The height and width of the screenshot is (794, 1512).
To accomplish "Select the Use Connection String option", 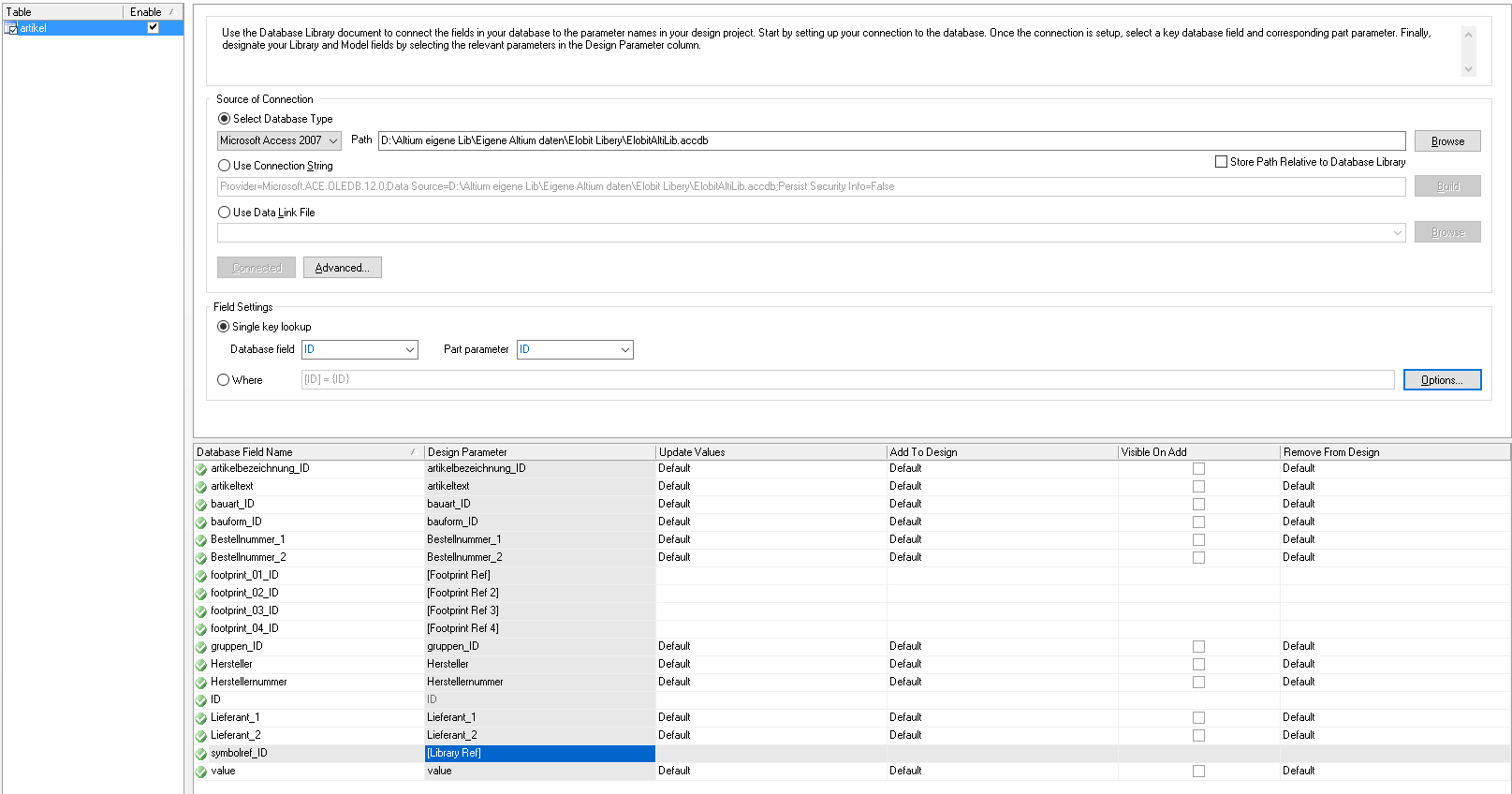I will [225, 166].
